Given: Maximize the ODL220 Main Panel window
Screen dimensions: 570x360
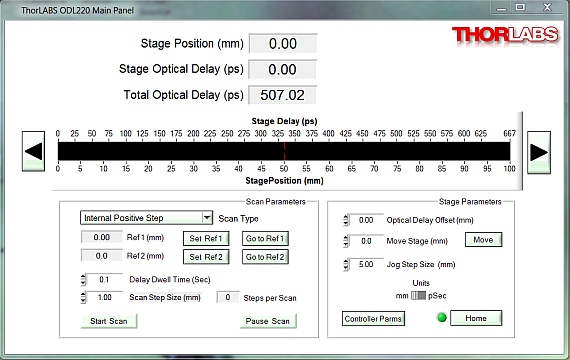Looking at the screenshot, I should (x=521, y=7).
